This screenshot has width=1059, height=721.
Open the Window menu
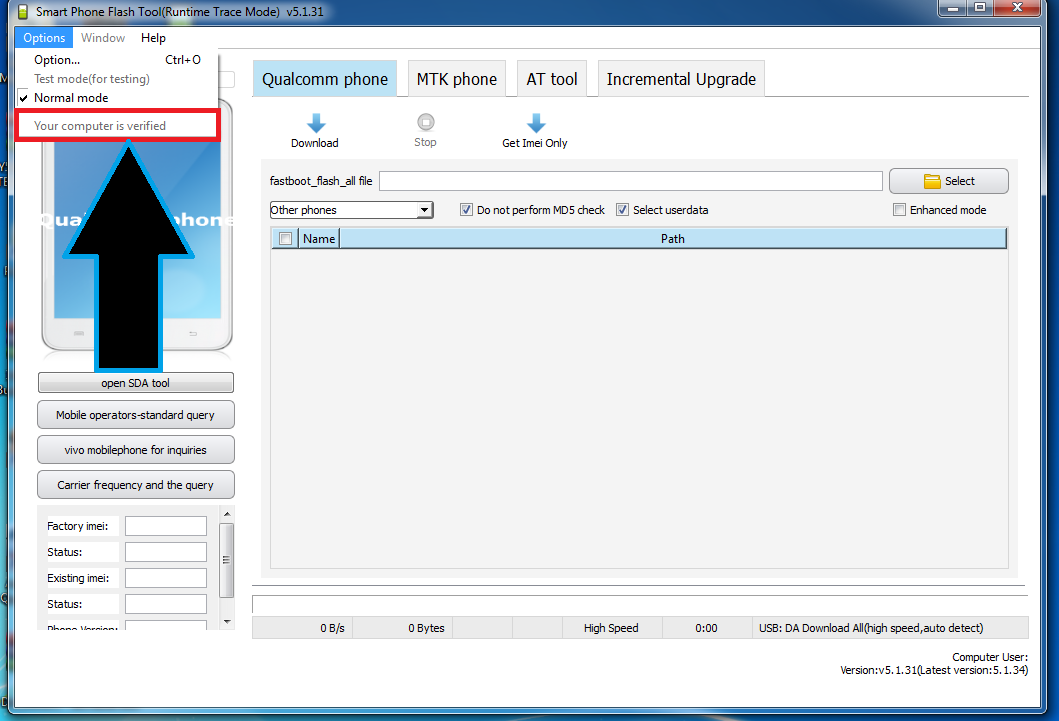(x=102, y=37)
